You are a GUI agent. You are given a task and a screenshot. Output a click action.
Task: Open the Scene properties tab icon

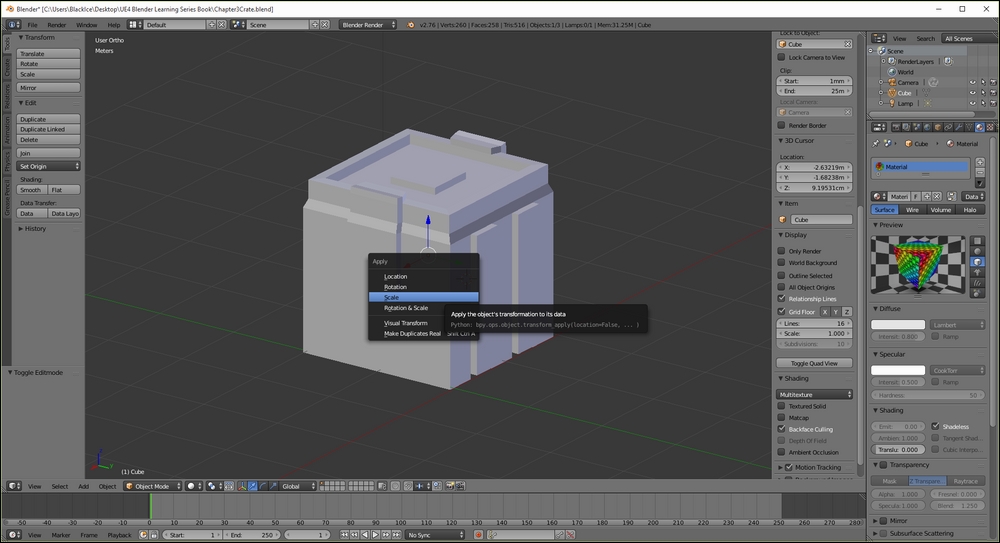coord(916,127)
